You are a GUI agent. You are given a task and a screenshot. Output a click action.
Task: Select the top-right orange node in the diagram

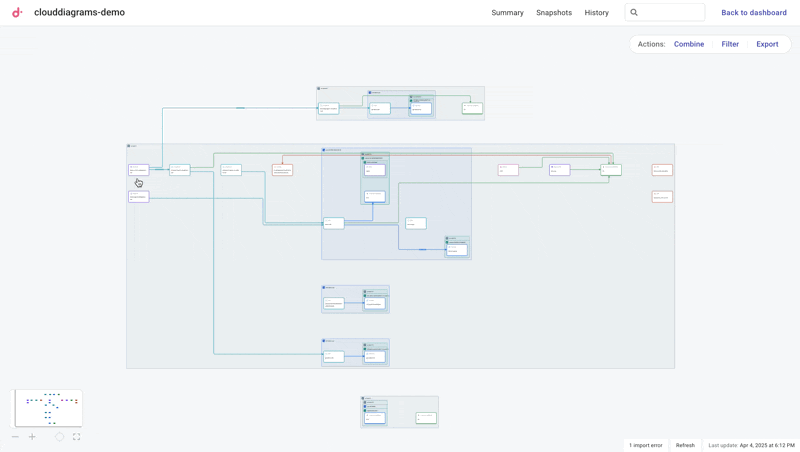coord(662,170)
